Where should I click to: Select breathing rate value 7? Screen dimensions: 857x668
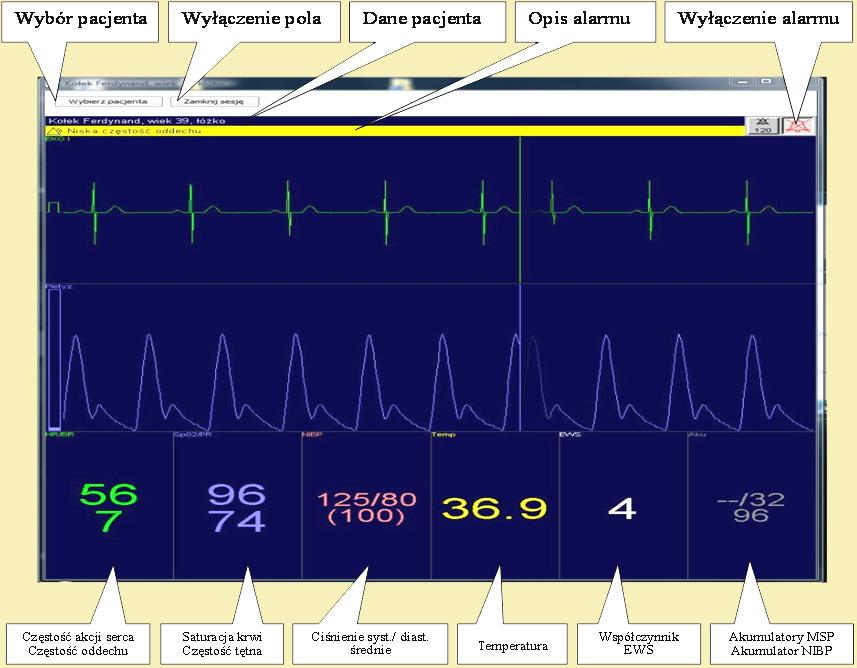tap(108, 521)
